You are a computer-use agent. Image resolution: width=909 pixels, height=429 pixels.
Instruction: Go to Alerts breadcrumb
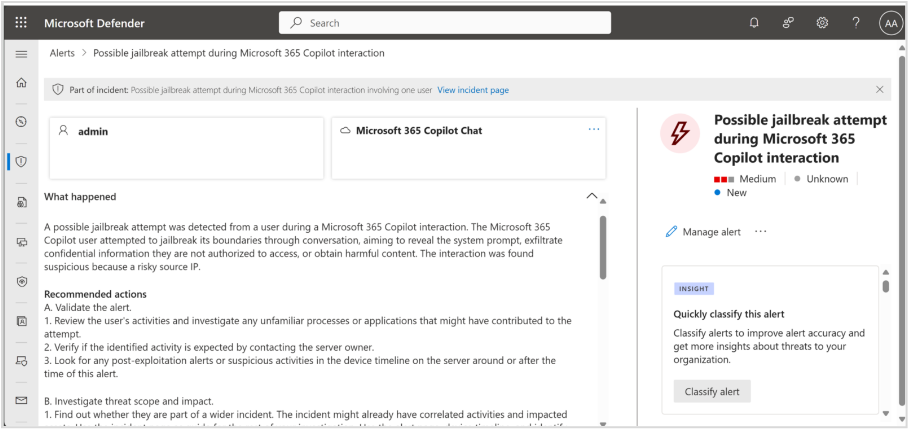point(62,53)
